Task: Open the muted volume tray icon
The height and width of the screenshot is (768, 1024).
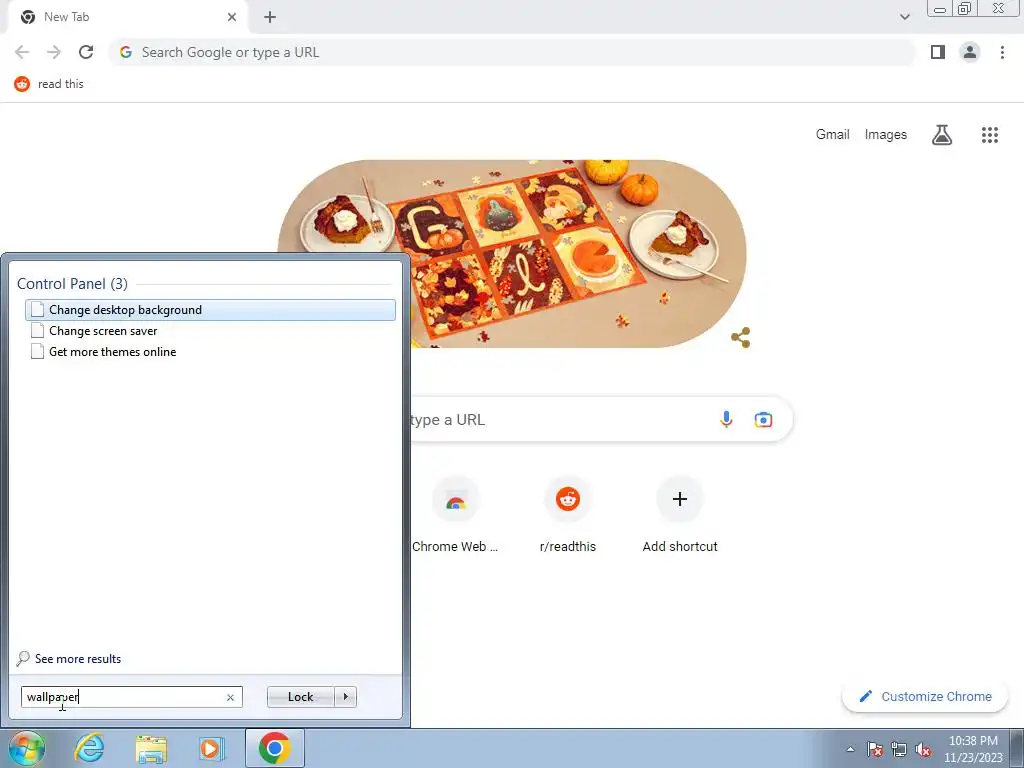Action: click(x=923, y=749)
